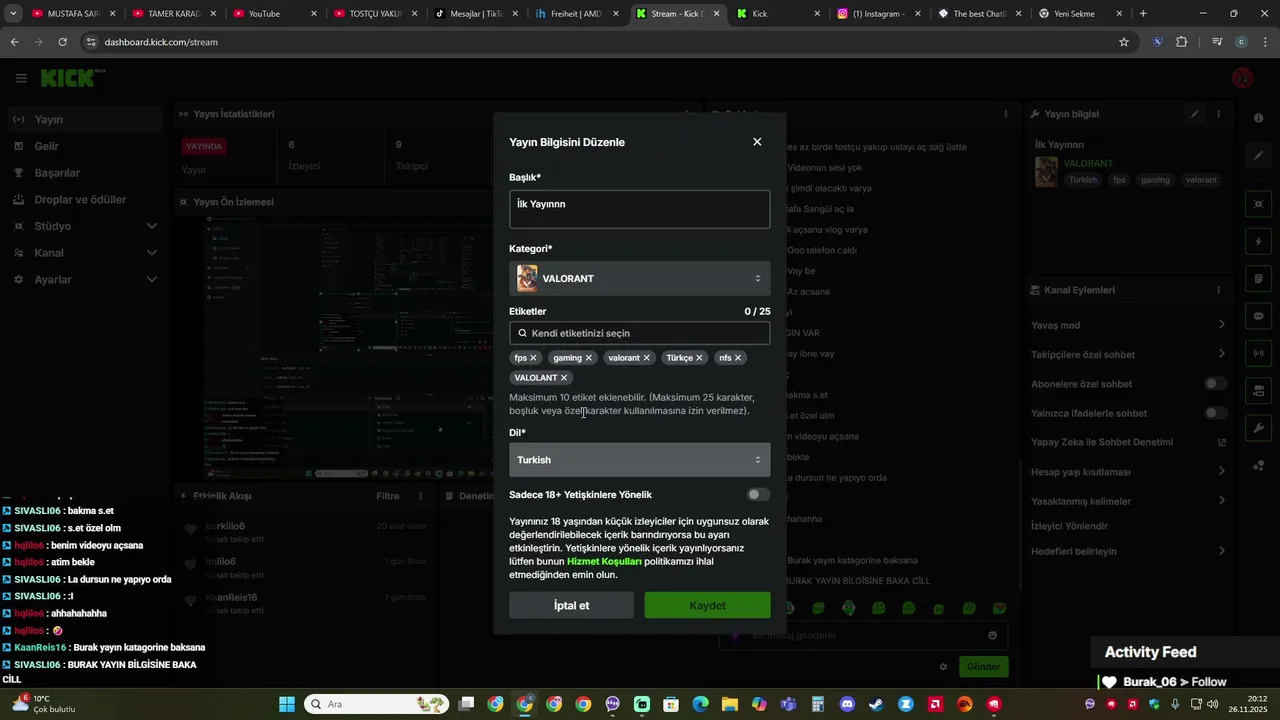Open Microsoft Edge from the taskbar

click(x=700, y=704)
